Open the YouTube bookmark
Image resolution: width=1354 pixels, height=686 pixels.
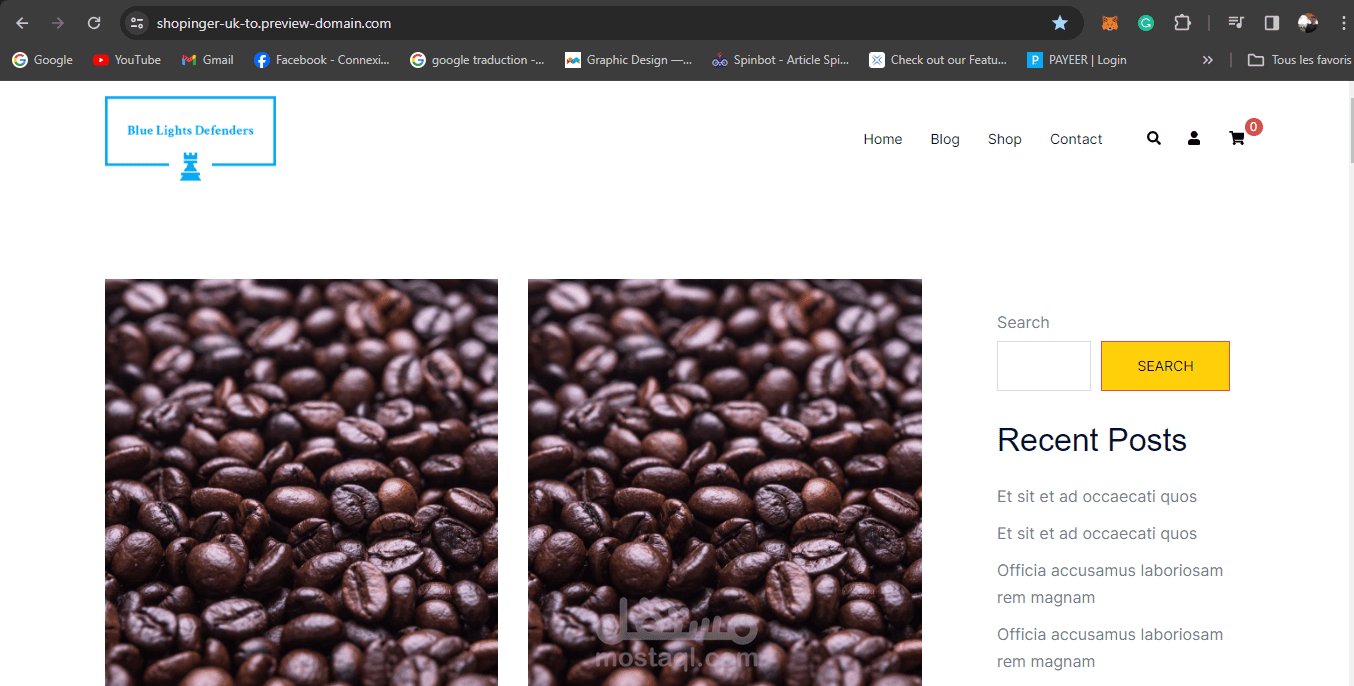pyautogui.click(x=127, y=60)
